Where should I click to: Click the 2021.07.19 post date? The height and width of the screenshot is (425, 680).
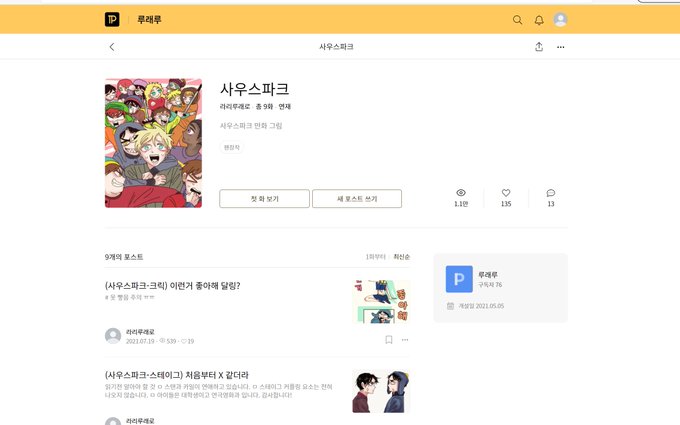[140, 341]
